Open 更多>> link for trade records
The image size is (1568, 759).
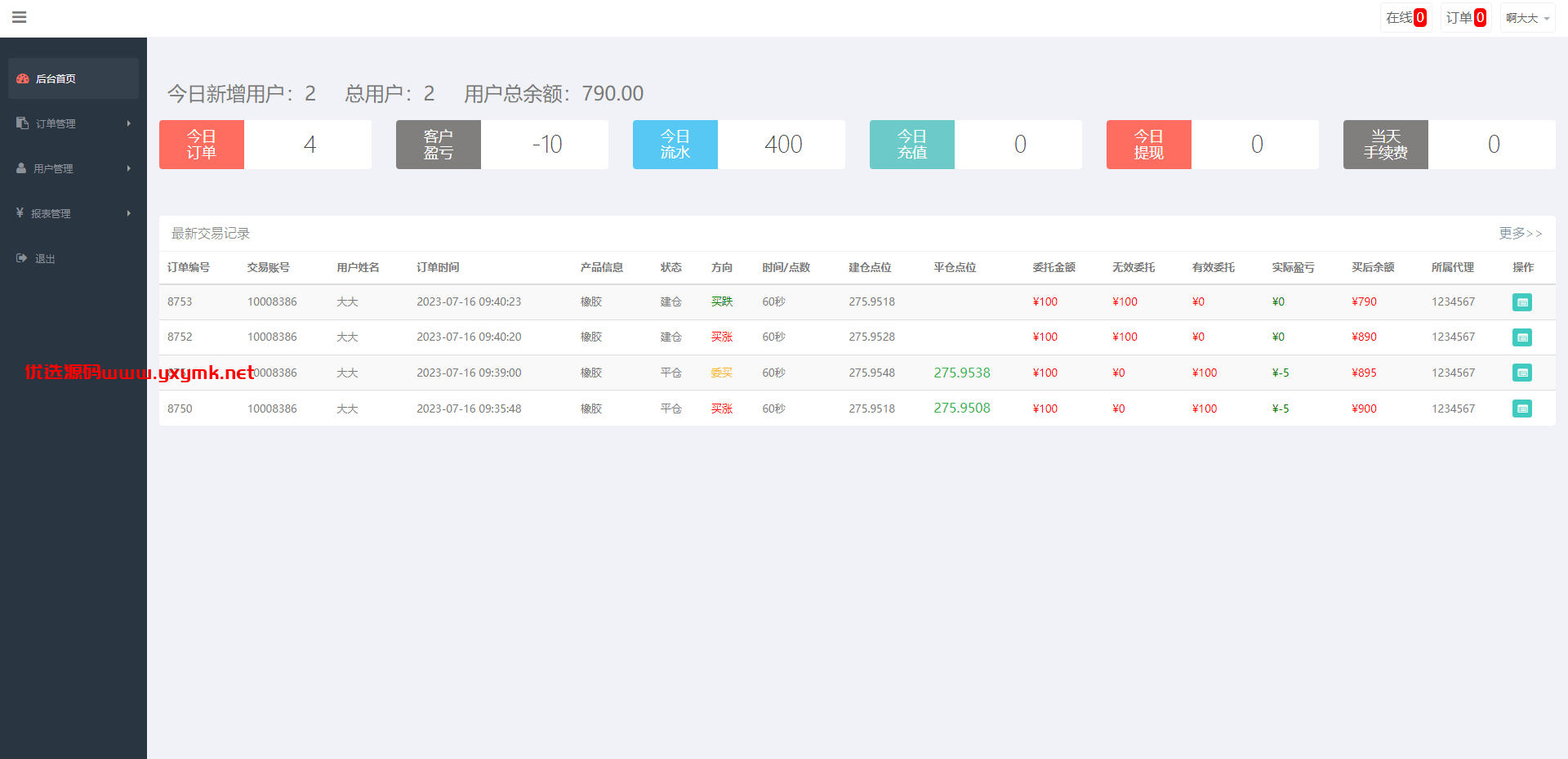point(1521,234)
